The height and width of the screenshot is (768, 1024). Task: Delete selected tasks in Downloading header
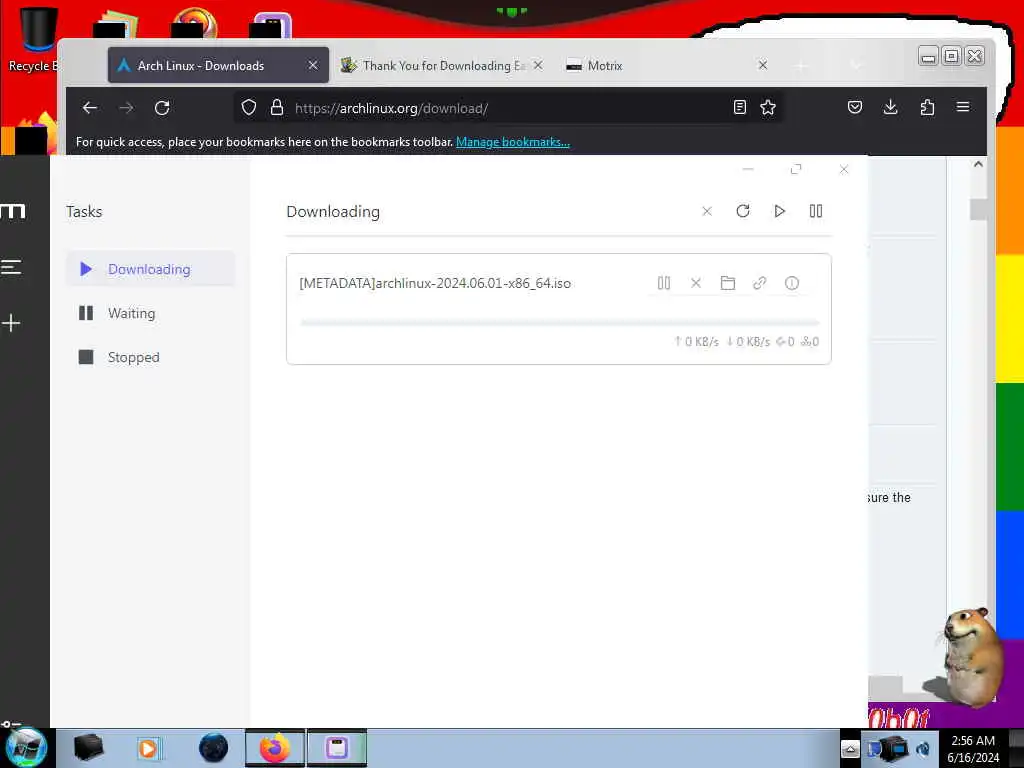click(707, 211)
